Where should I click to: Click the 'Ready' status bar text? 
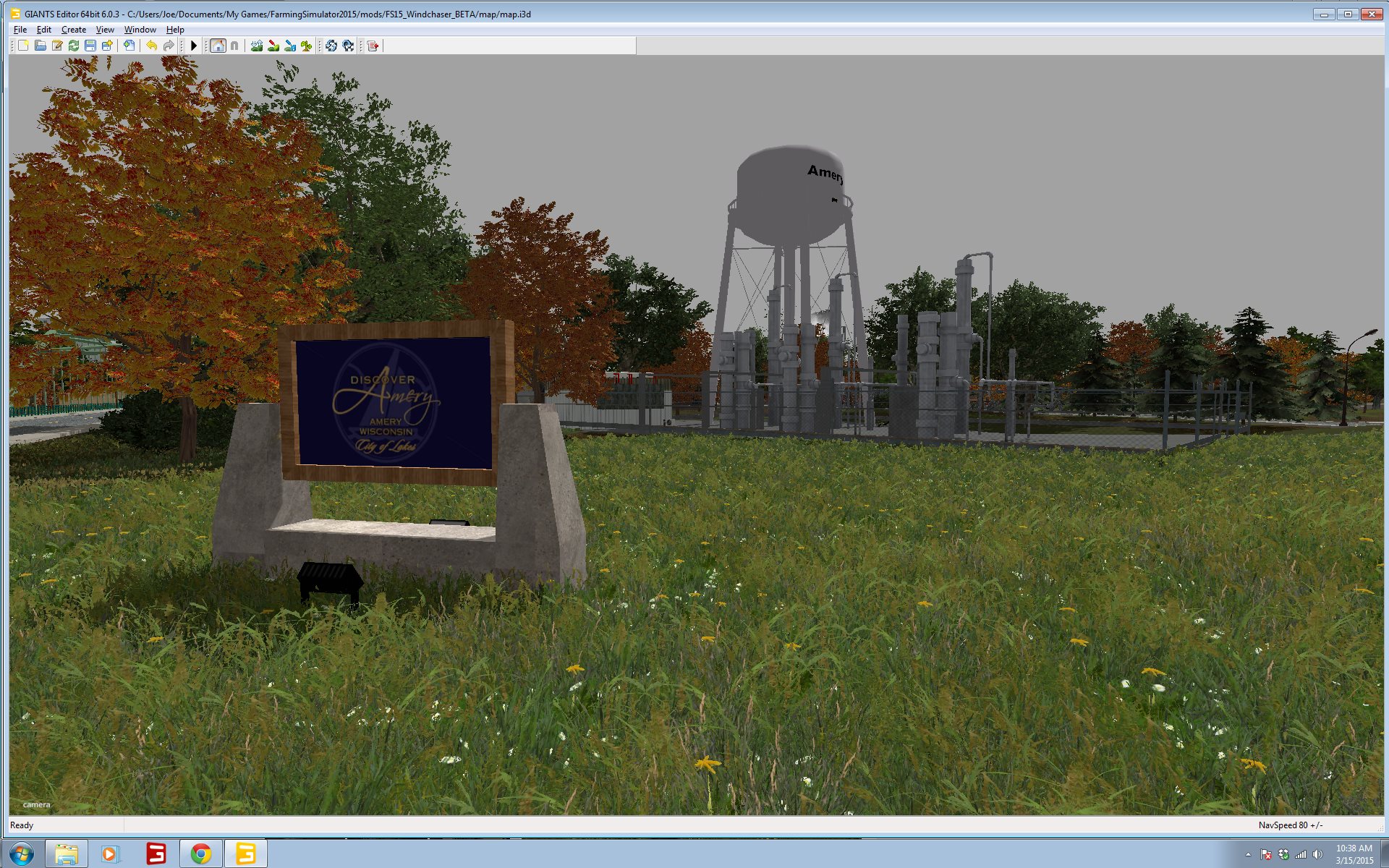click(x=22, y=825)
